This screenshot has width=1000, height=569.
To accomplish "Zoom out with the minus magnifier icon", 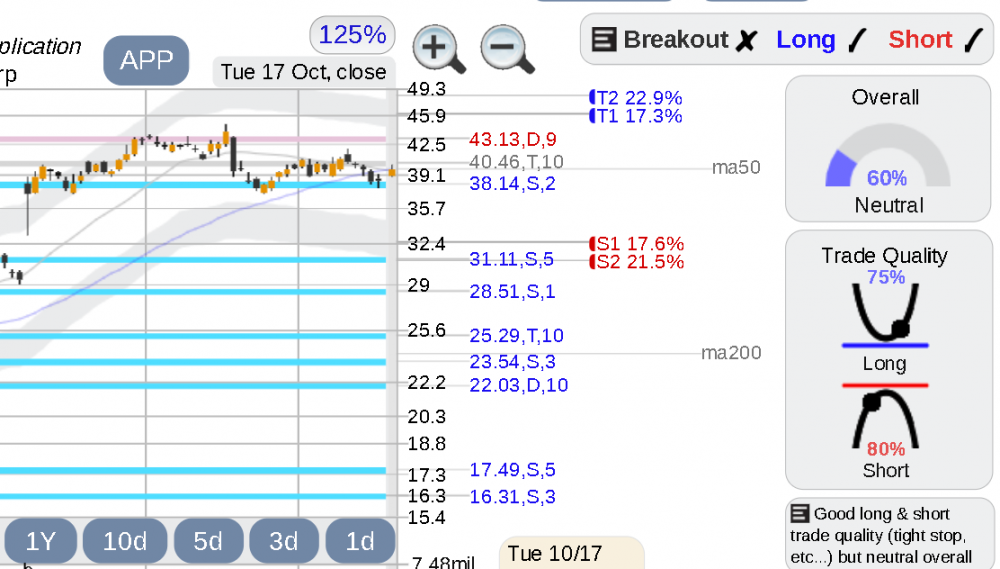I will pyautogui.click(x=507, y=49).
